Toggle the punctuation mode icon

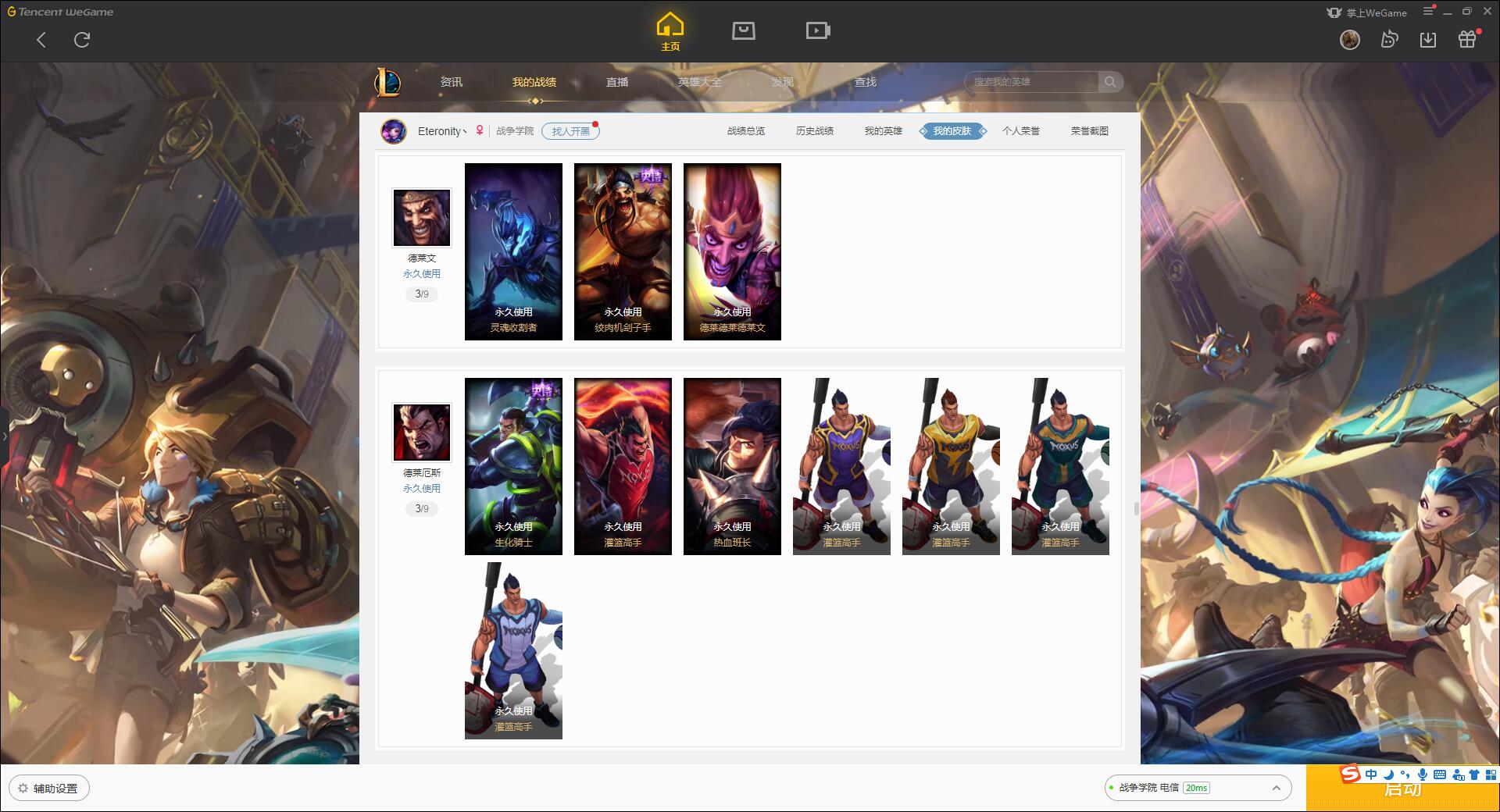(x=1405, y=775)
